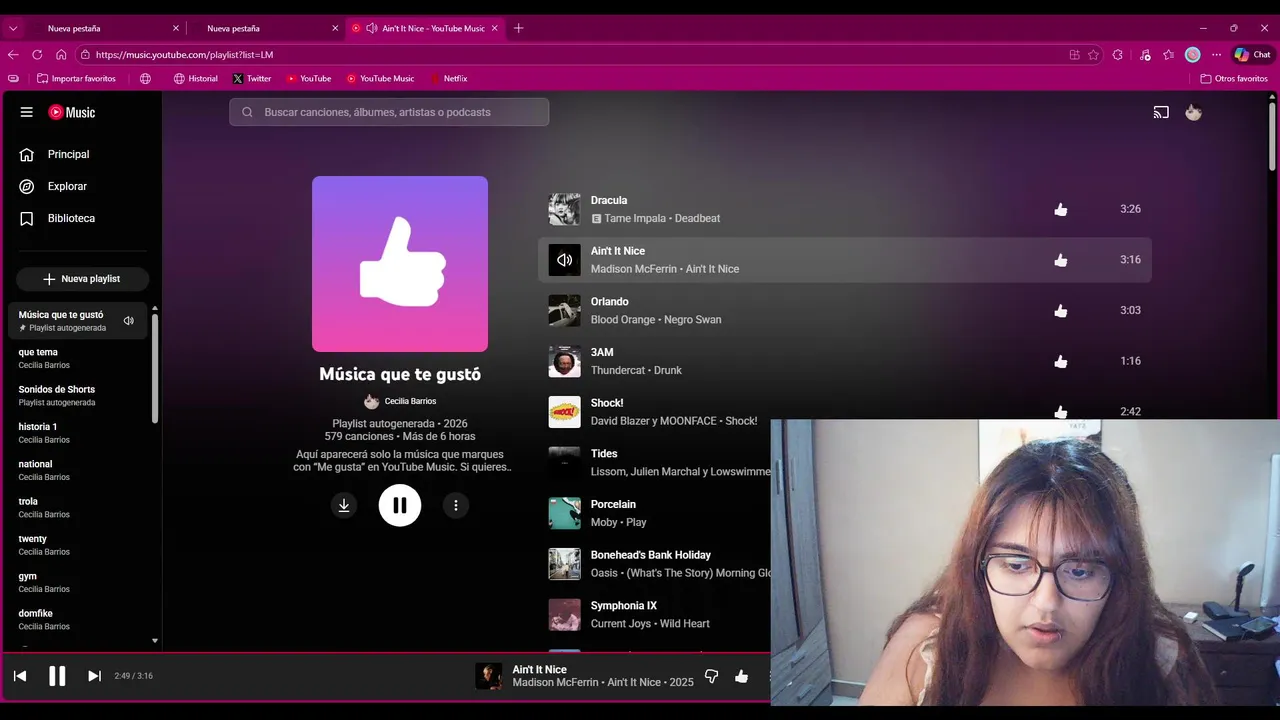Image resolution: width=1280 pixels, height=720 pixels.
Task: Open the "twenty" playlist
Action: tap(77, 545)
